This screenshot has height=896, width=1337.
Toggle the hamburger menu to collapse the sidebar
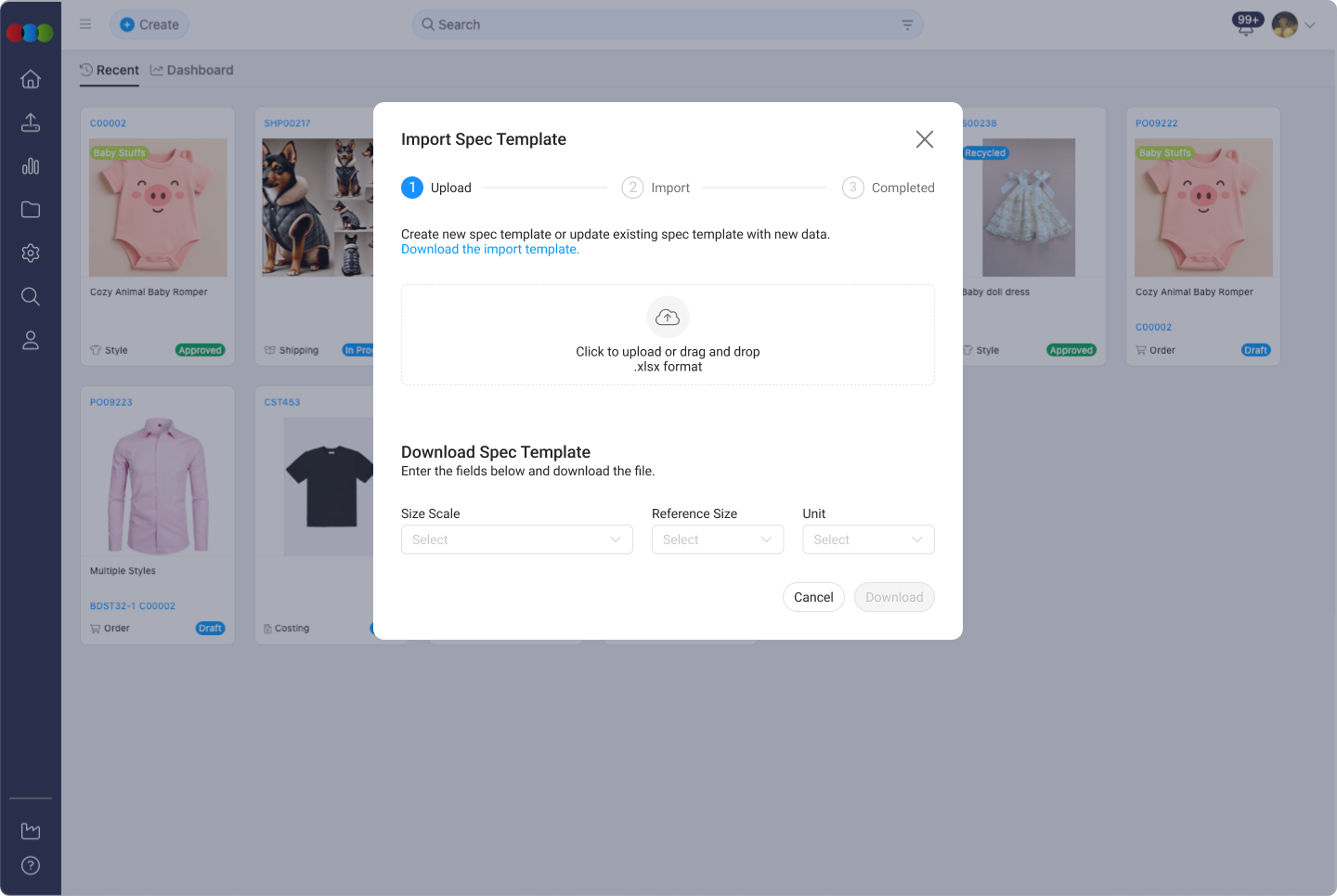[85, 24]
